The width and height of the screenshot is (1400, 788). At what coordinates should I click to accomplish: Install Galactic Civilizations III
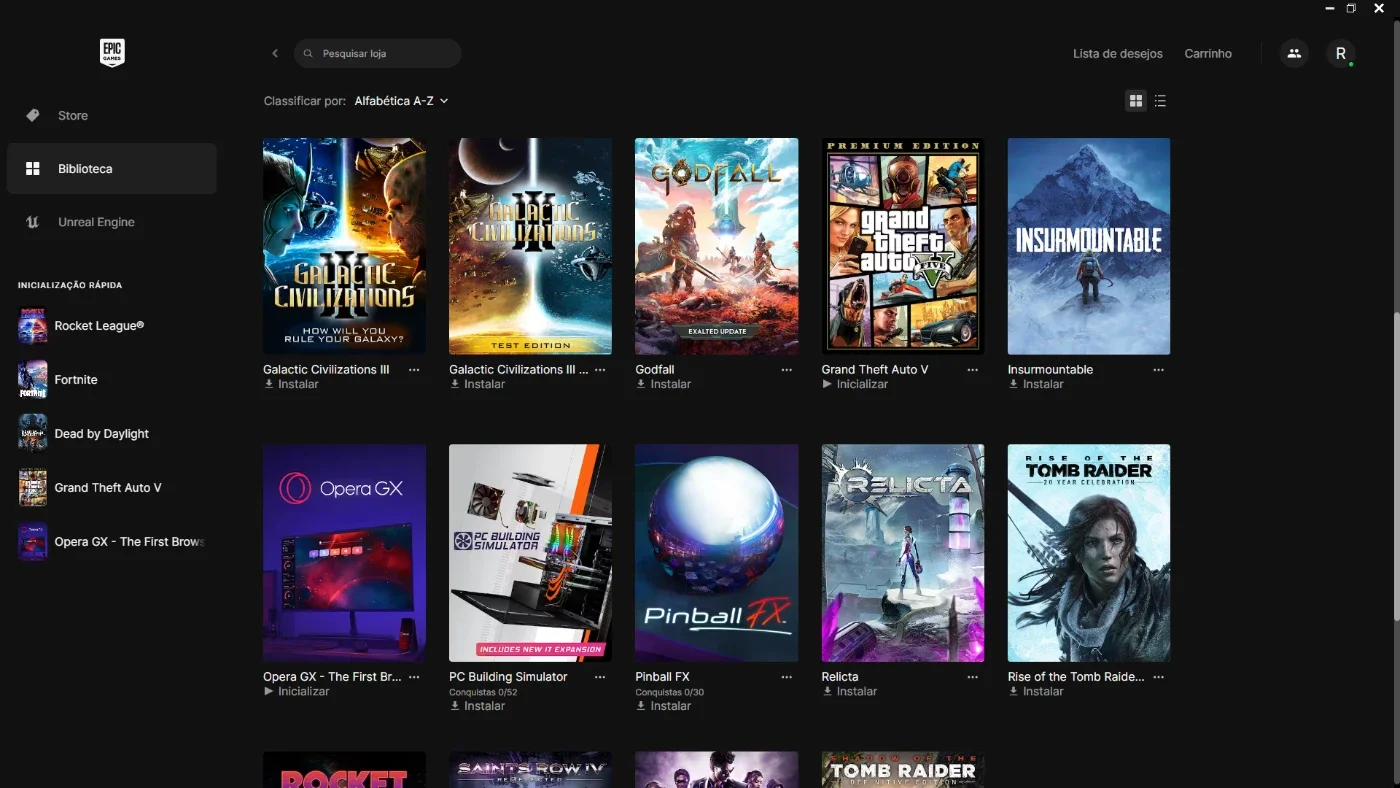point(292,384)
